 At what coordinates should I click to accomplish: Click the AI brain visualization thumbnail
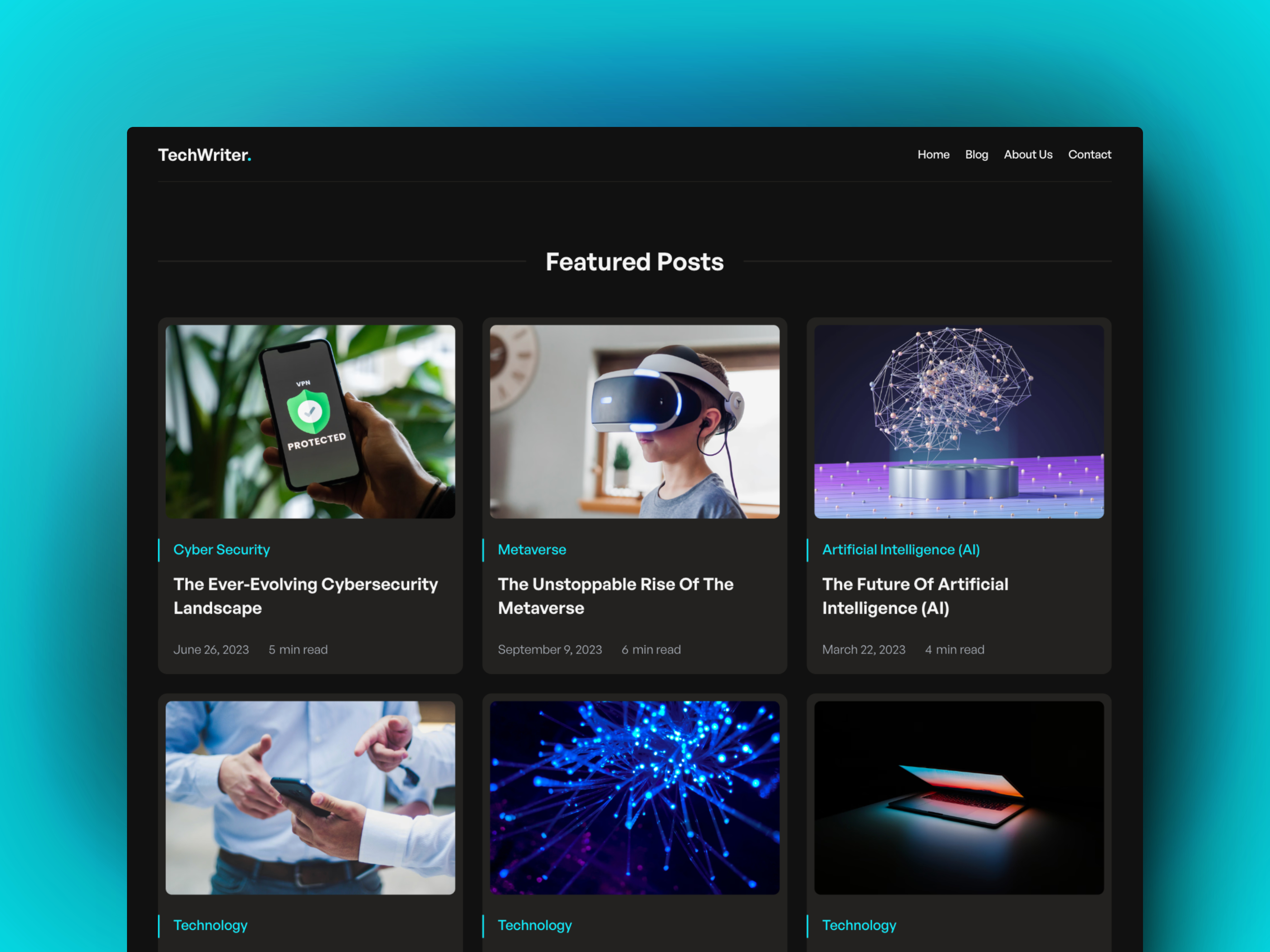point(958,421)
